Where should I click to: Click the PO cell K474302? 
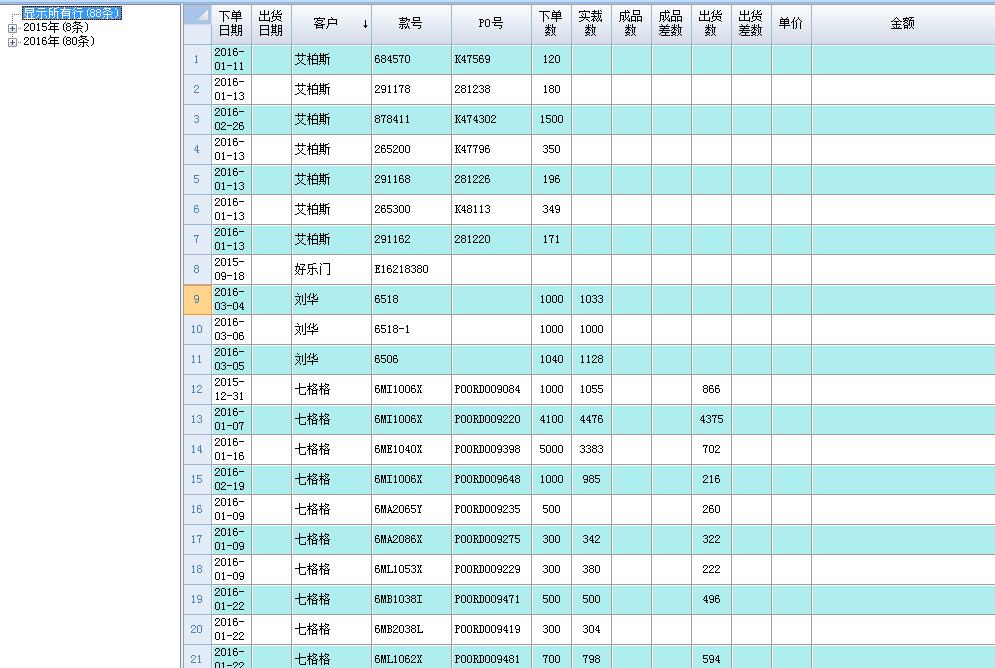click(x=491, y=119)
